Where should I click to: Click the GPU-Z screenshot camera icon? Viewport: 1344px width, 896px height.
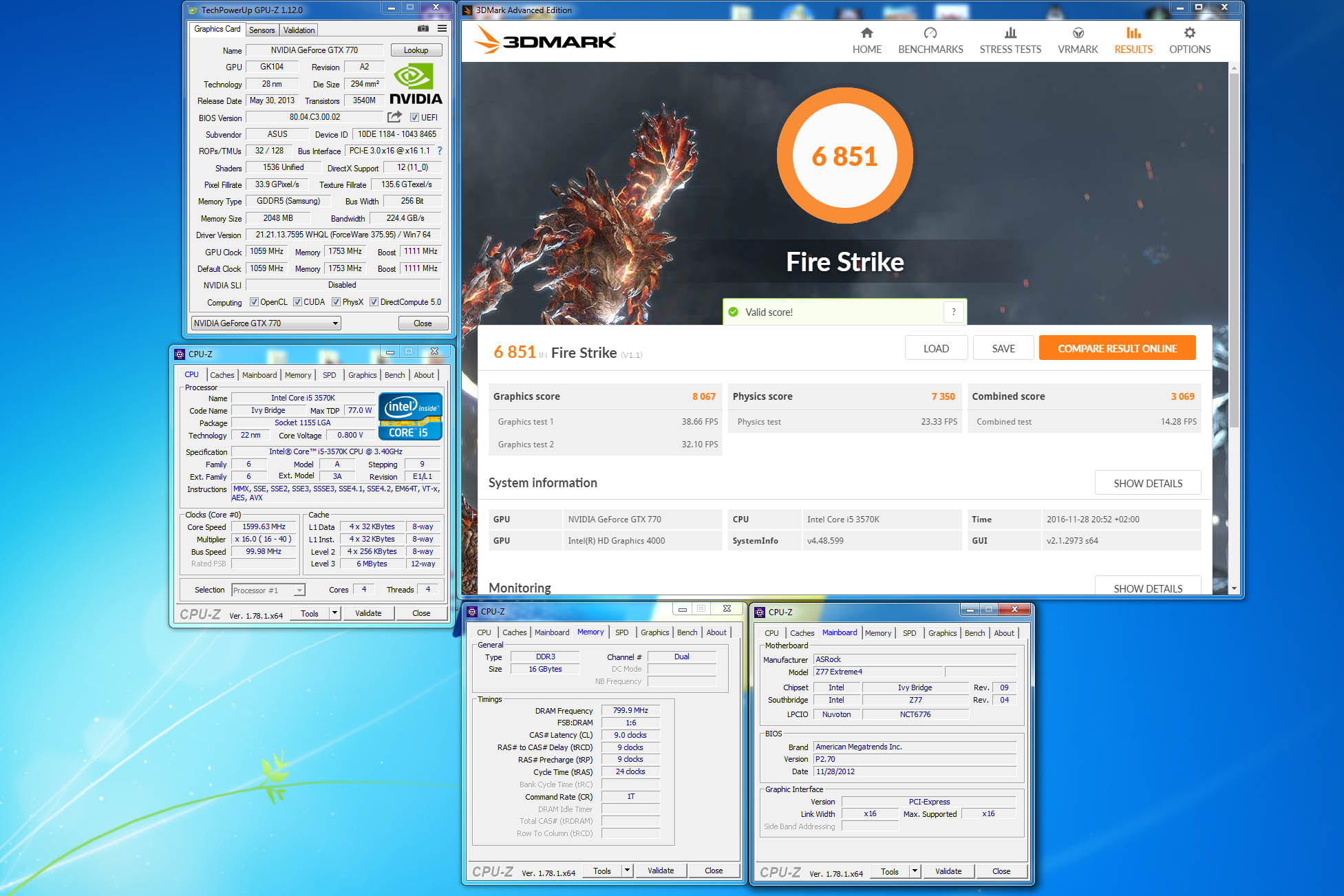point(423,29)
